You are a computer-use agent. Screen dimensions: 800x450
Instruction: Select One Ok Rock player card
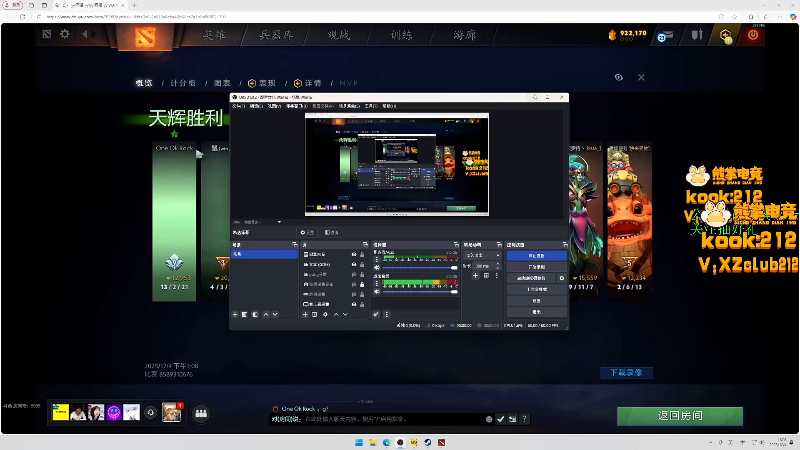(x=174, y=222)
